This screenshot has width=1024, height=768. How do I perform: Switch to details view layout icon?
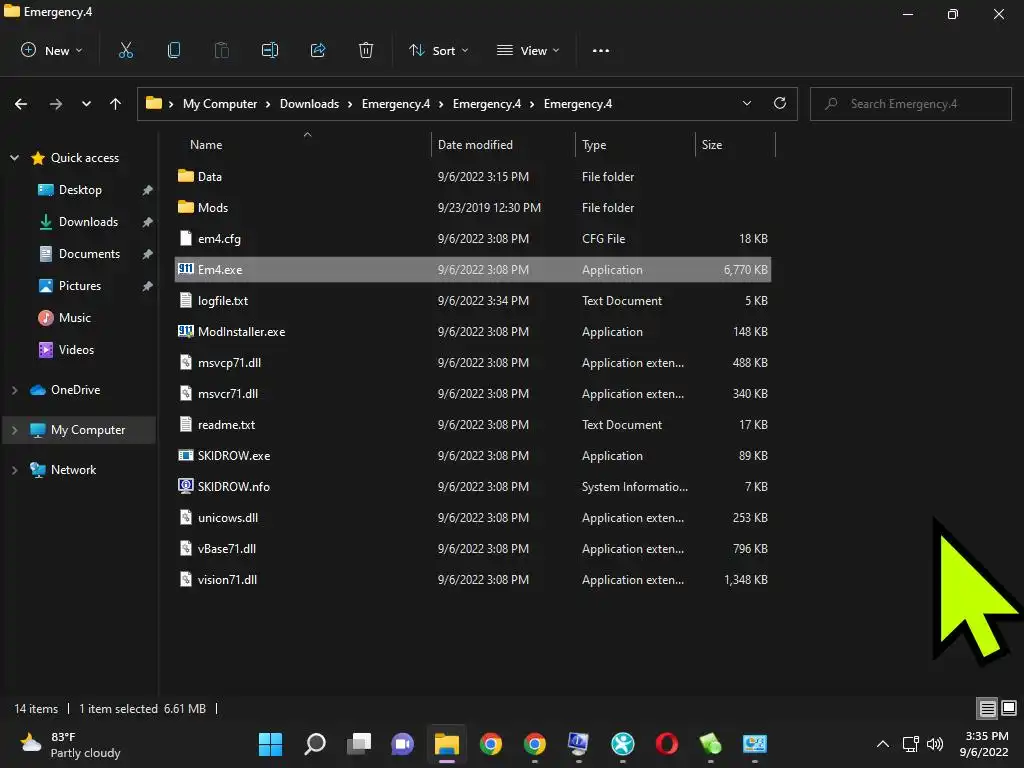coord(987,708)
